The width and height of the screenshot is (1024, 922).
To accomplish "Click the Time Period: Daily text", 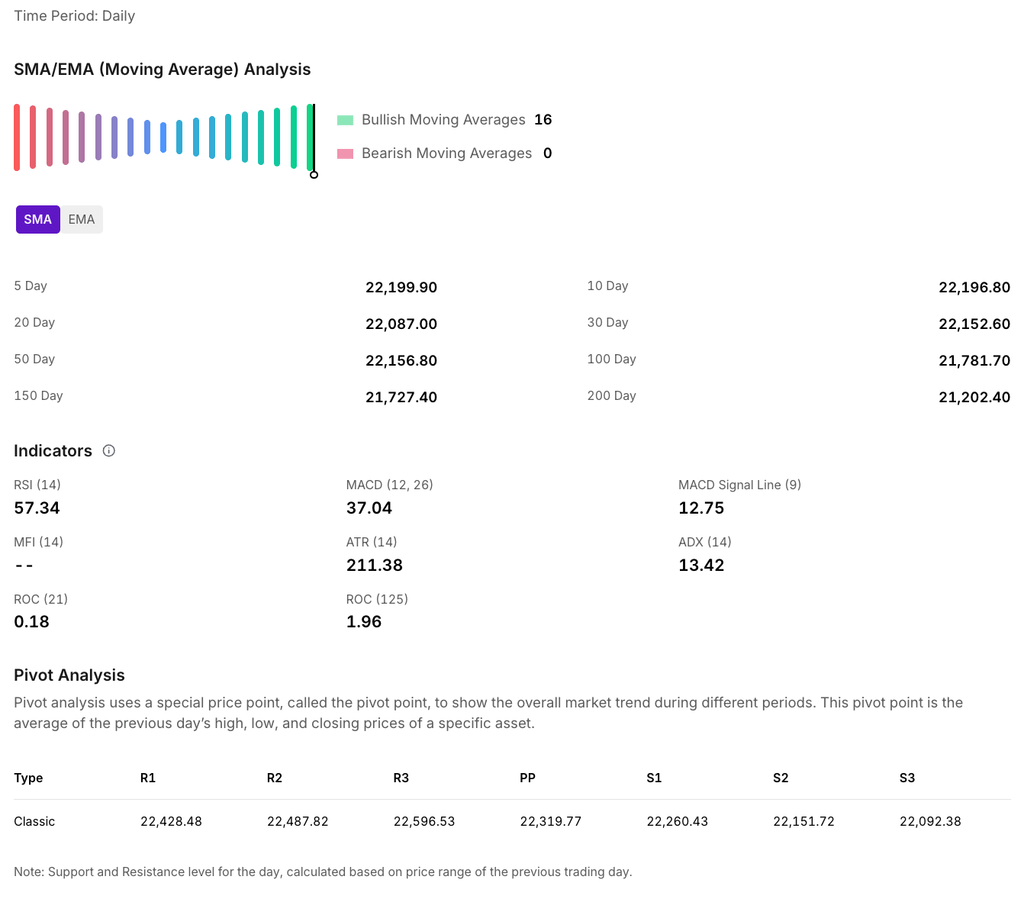I will [74, 16].
